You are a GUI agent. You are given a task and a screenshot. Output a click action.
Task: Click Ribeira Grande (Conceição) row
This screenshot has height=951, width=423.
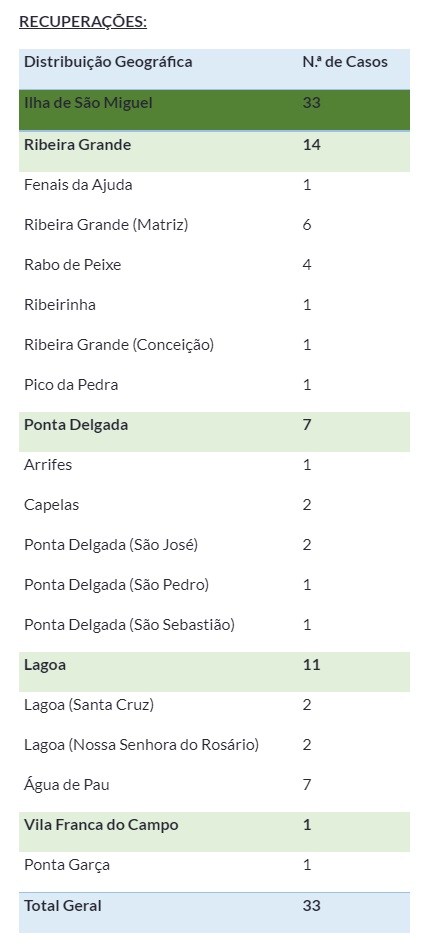214,345
